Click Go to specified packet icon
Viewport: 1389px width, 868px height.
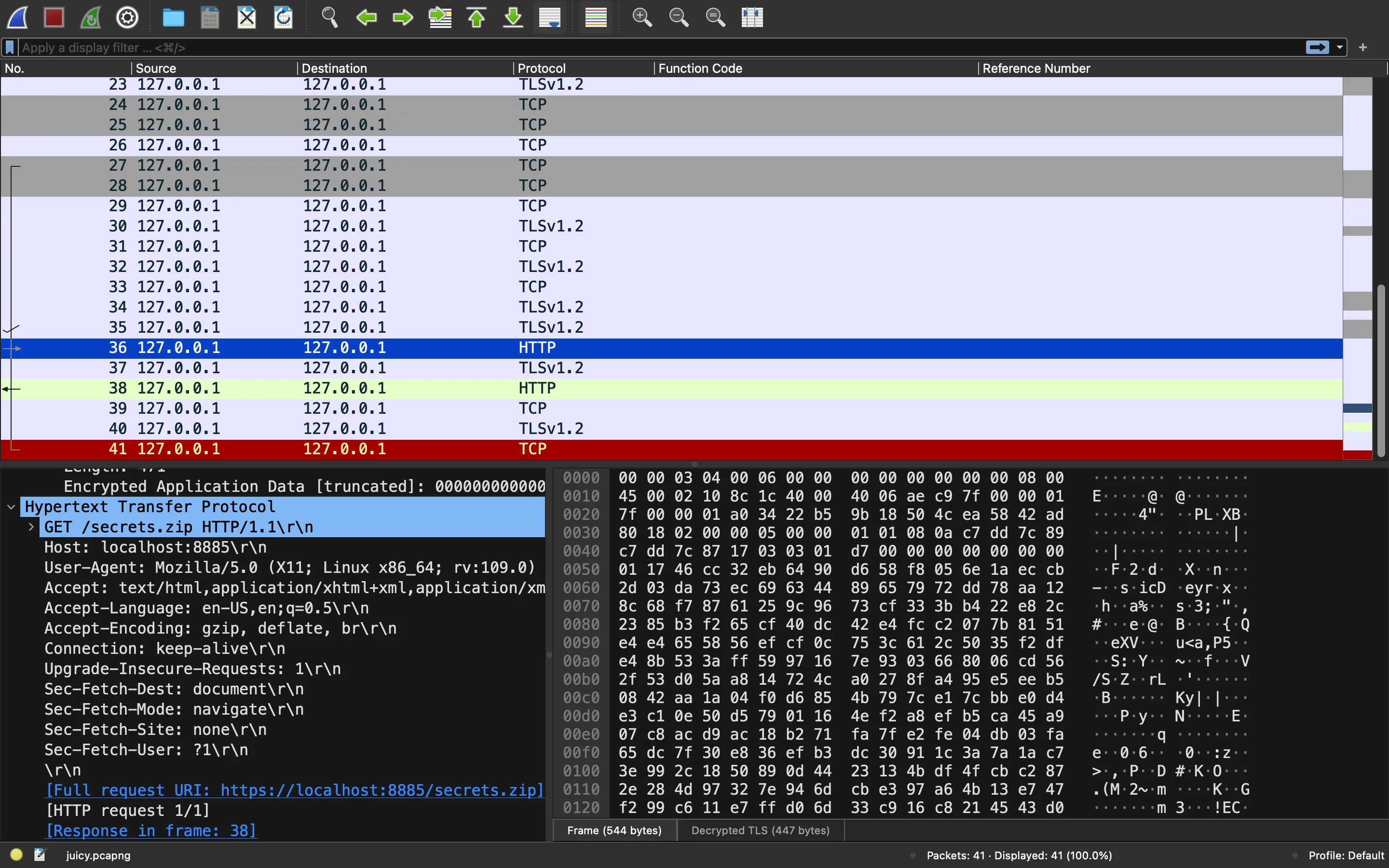coord(440,17)
